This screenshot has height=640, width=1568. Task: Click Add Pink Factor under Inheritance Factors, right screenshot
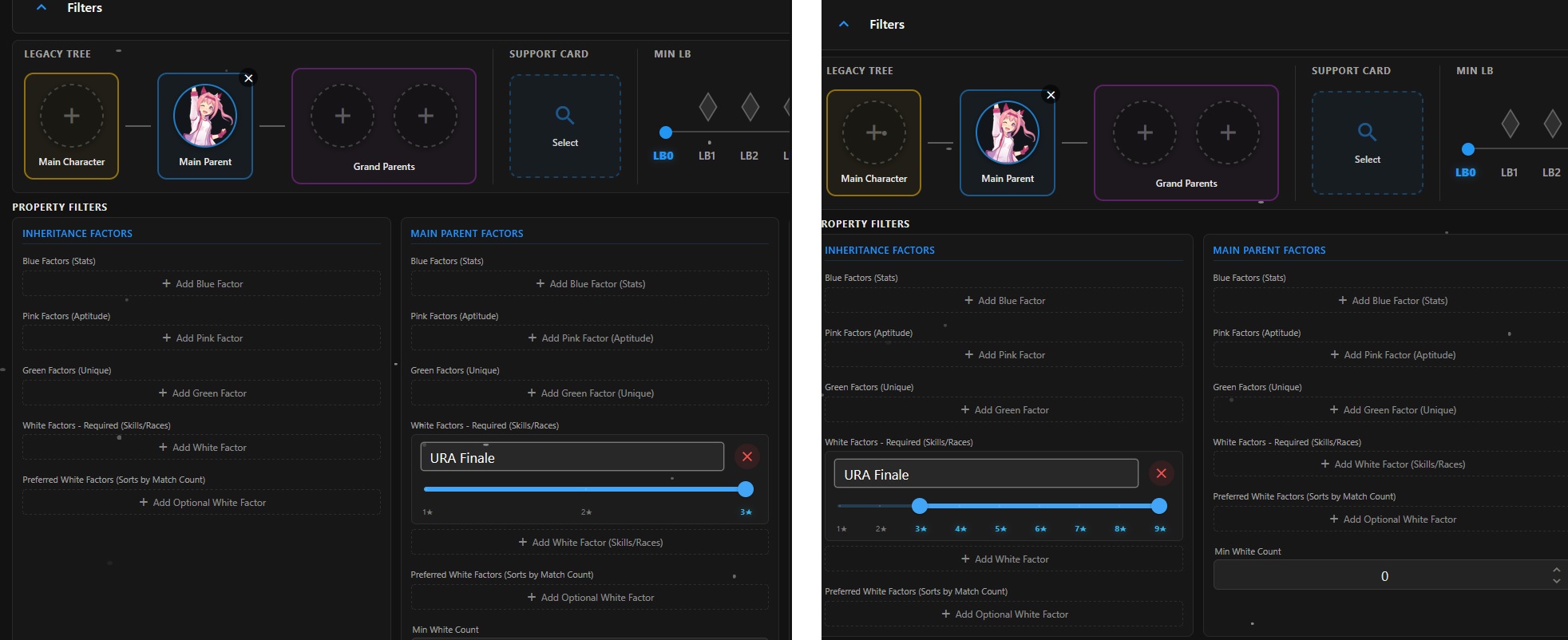pyautogui.click(x=1004, y=355)
